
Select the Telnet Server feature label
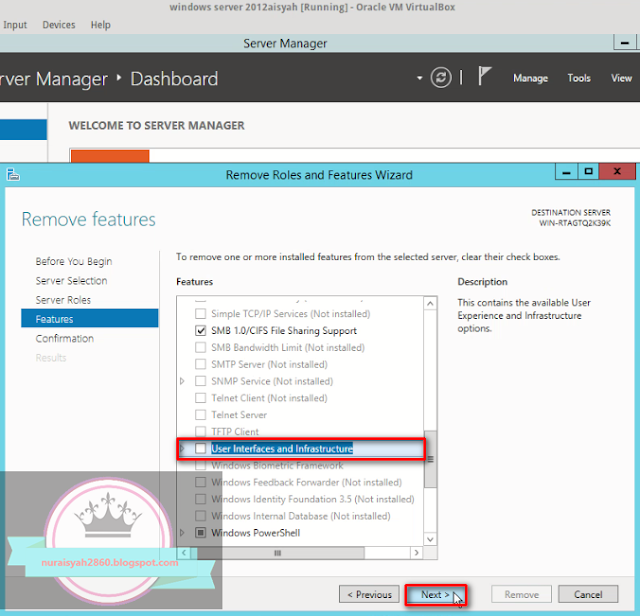[239, 415]
